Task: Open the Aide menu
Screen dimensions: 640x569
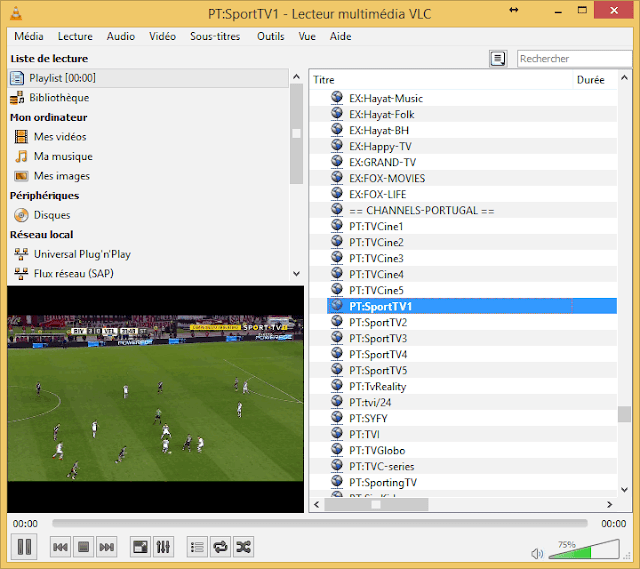Action: [340, 36]
